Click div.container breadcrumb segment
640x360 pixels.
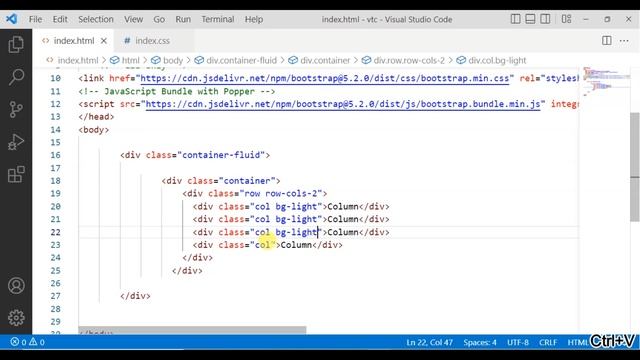325,60
